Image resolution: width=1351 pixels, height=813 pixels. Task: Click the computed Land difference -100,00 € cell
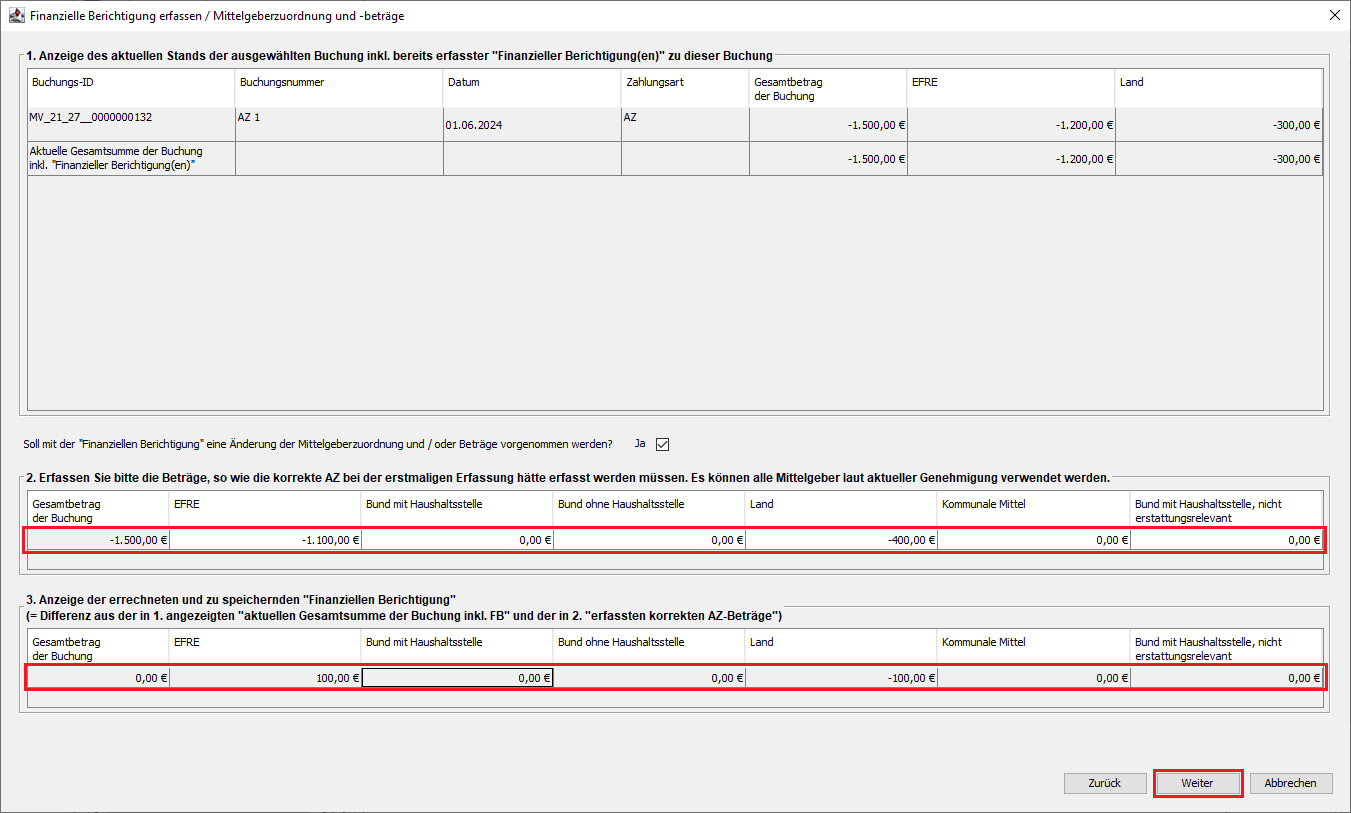[x=841, y=678]
